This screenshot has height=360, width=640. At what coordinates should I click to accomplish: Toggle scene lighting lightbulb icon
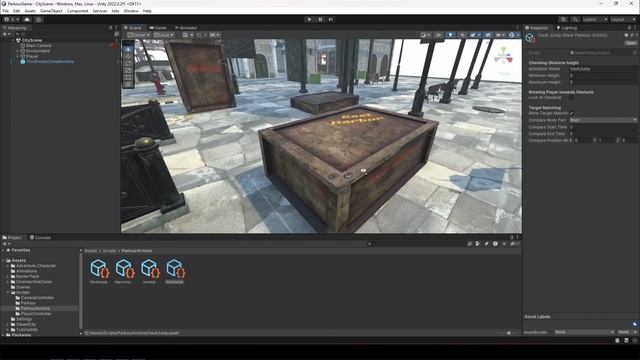coord(450,35)
